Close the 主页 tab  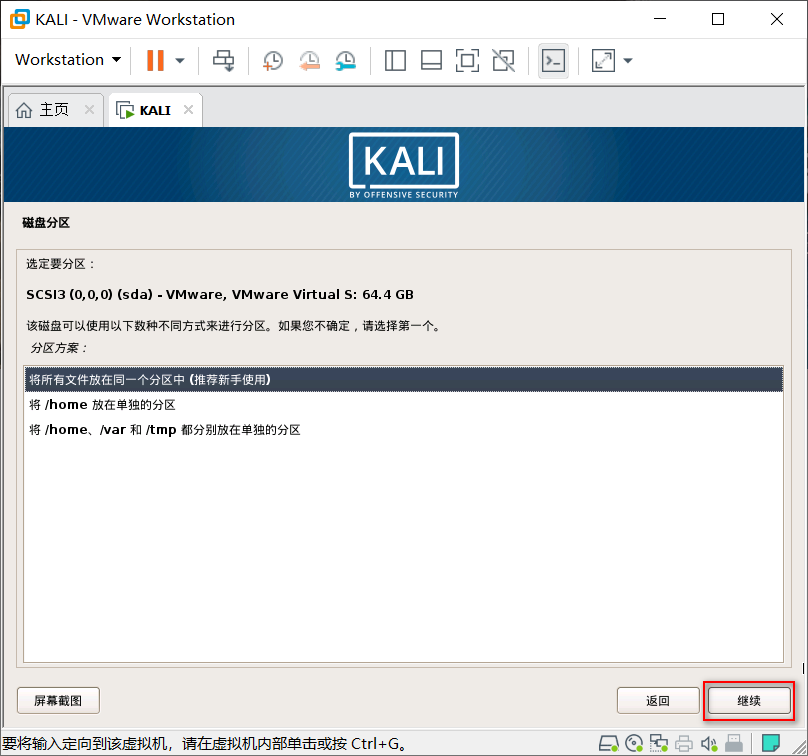pyautogui.click(x=89, y=110)
